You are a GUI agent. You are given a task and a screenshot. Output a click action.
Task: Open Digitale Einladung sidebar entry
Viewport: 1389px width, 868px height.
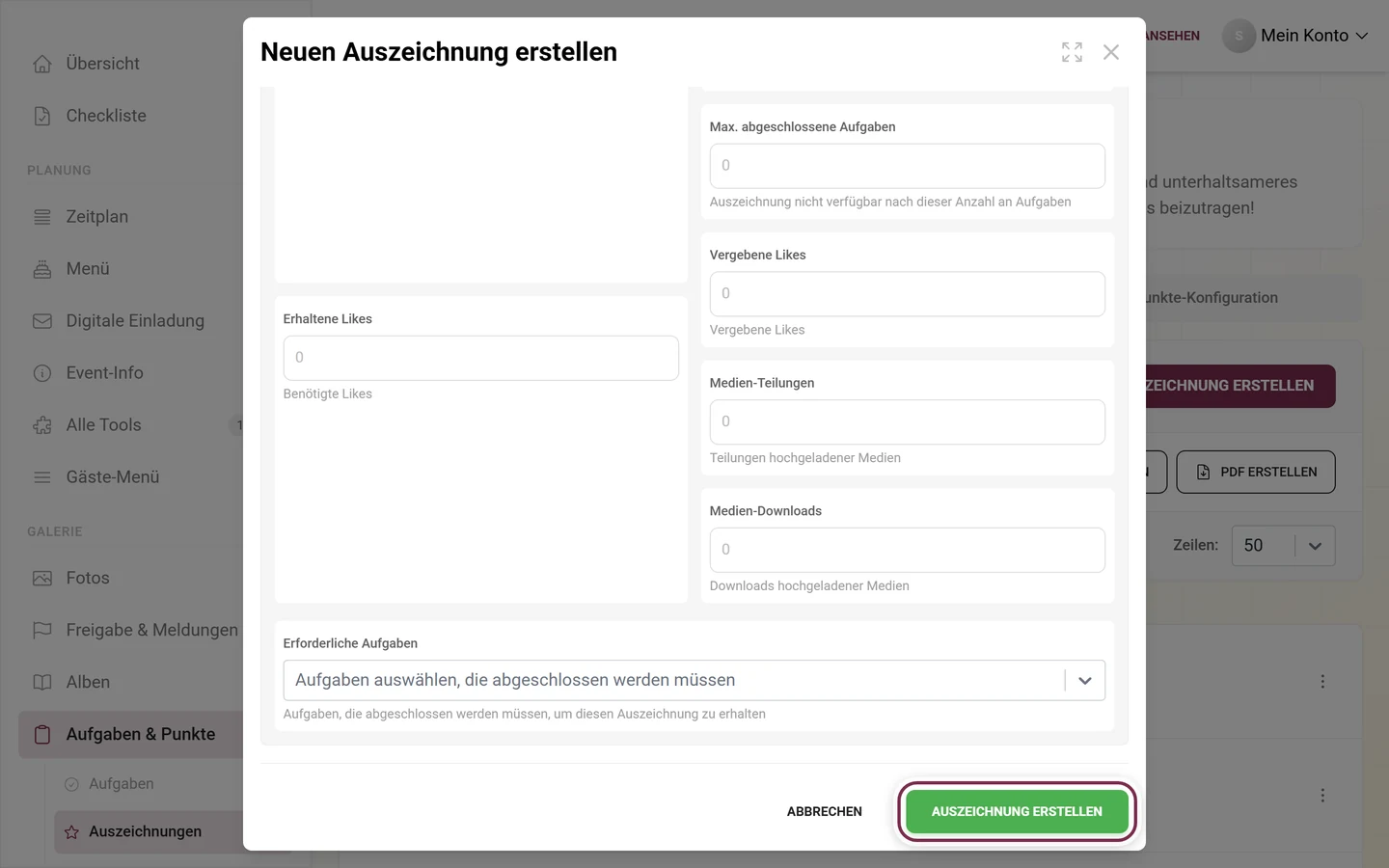point(135,321)
